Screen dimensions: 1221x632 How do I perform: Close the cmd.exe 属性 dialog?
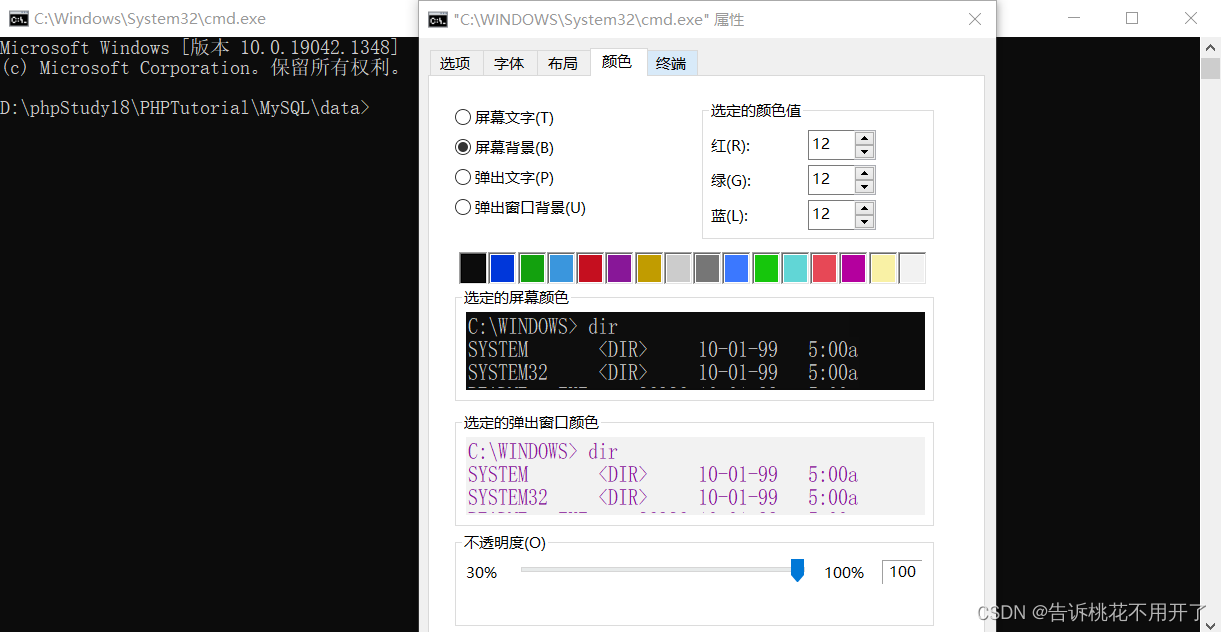pyautogui.click(x=975, y=19)
